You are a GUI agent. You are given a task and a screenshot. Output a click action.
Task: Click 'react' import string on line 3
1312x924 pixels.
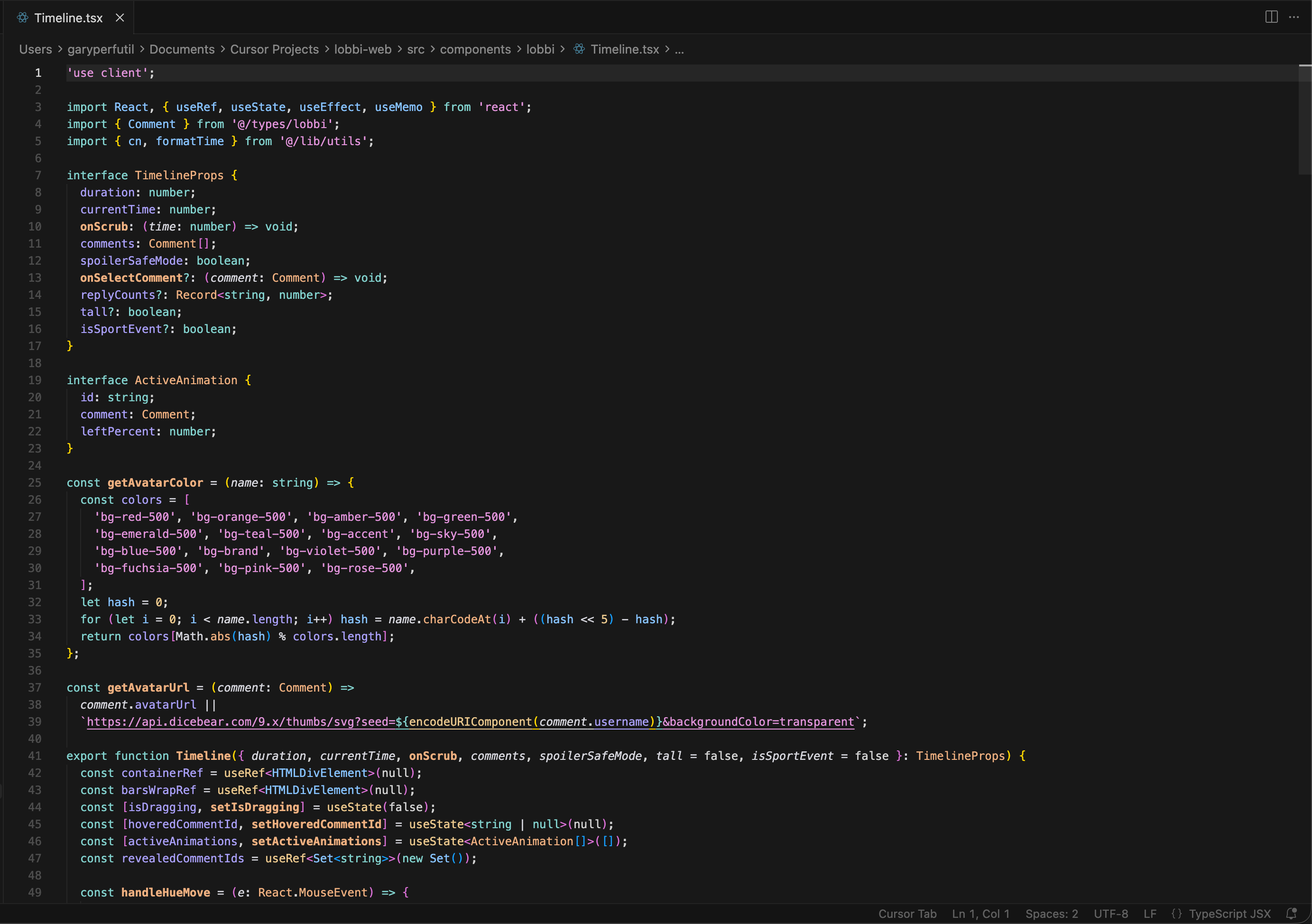[501, 107]
